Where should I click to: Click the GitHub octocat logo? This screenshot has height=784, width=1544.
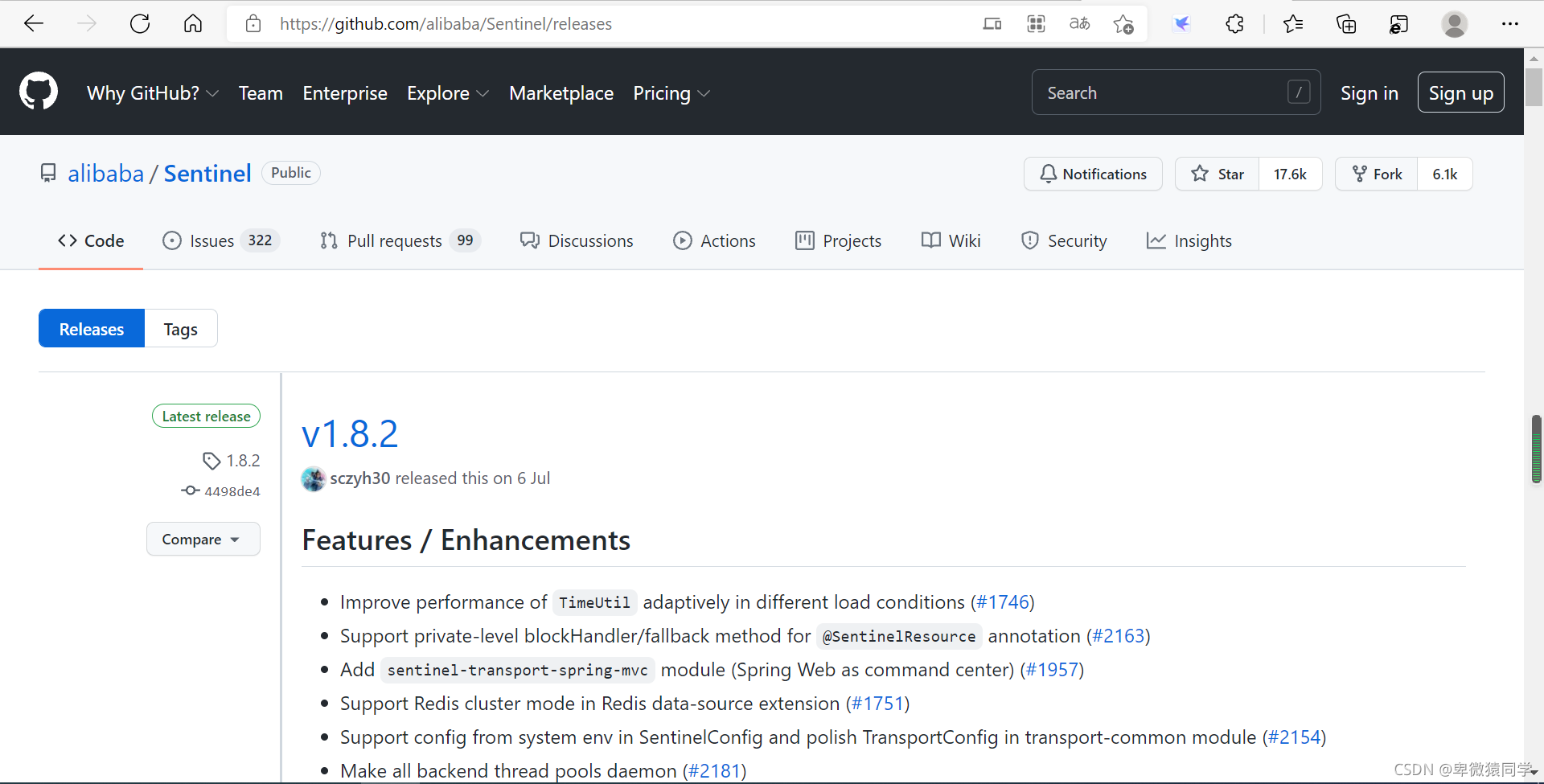pyautogui.click(x=39, y=92)
